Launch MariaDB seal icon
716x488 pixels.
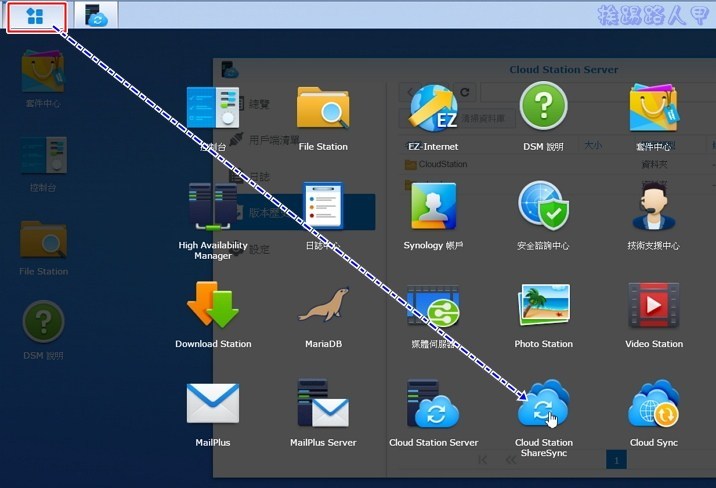(x=323, y=307)
